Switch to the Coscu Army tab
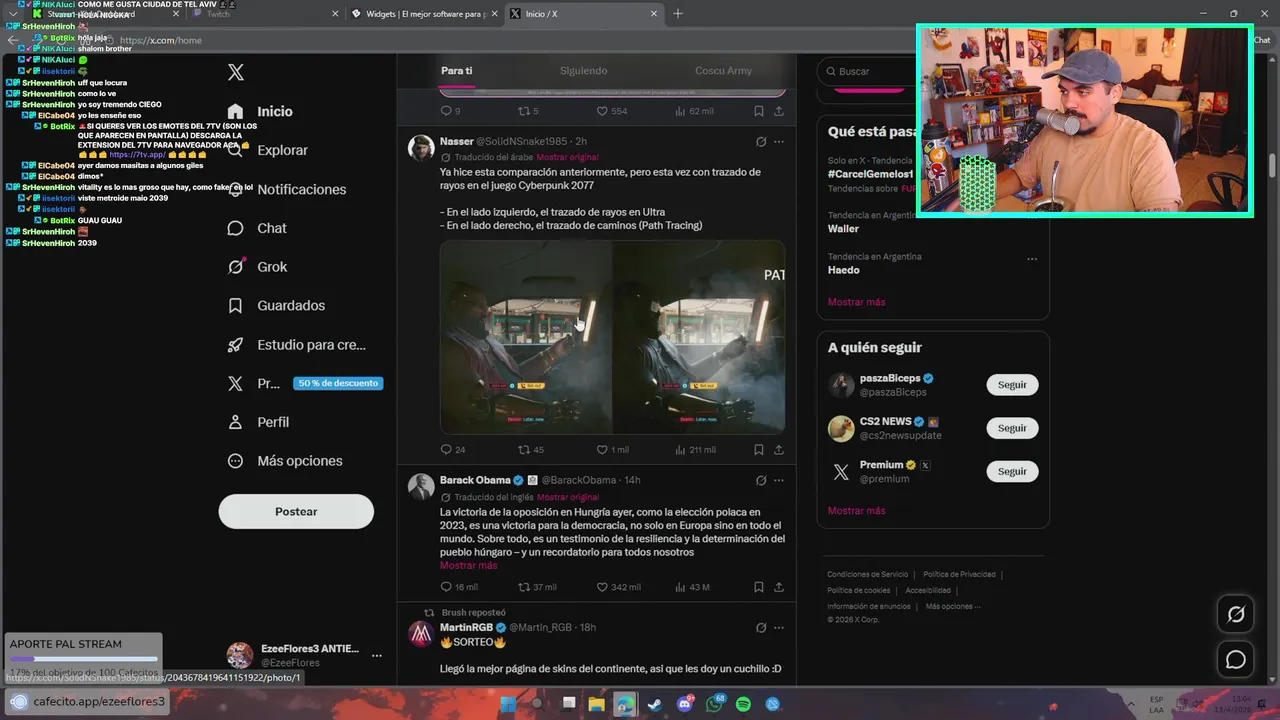 [x=723, y=71]
